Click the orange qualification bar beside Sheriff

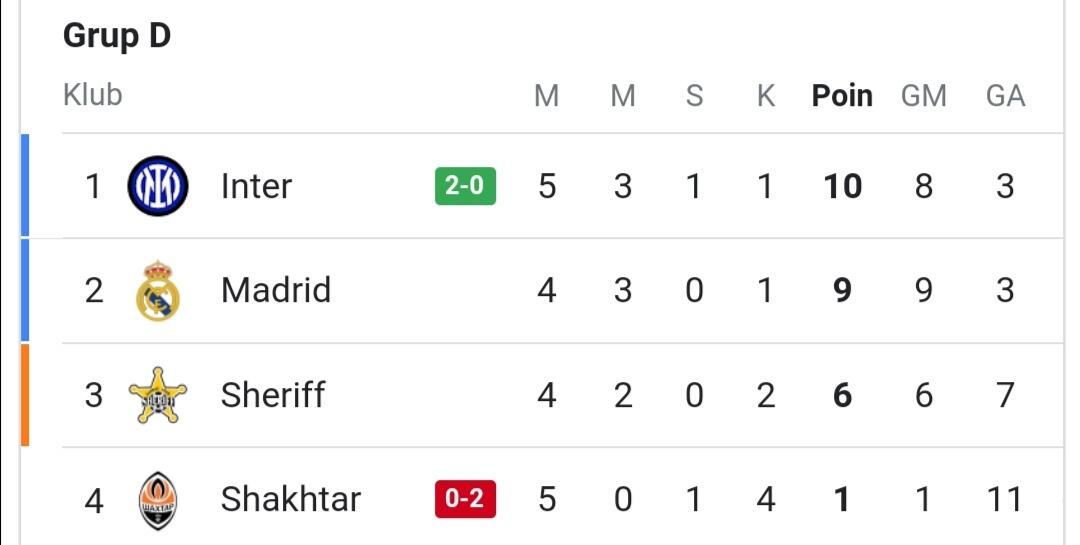[x=25, y=395]
